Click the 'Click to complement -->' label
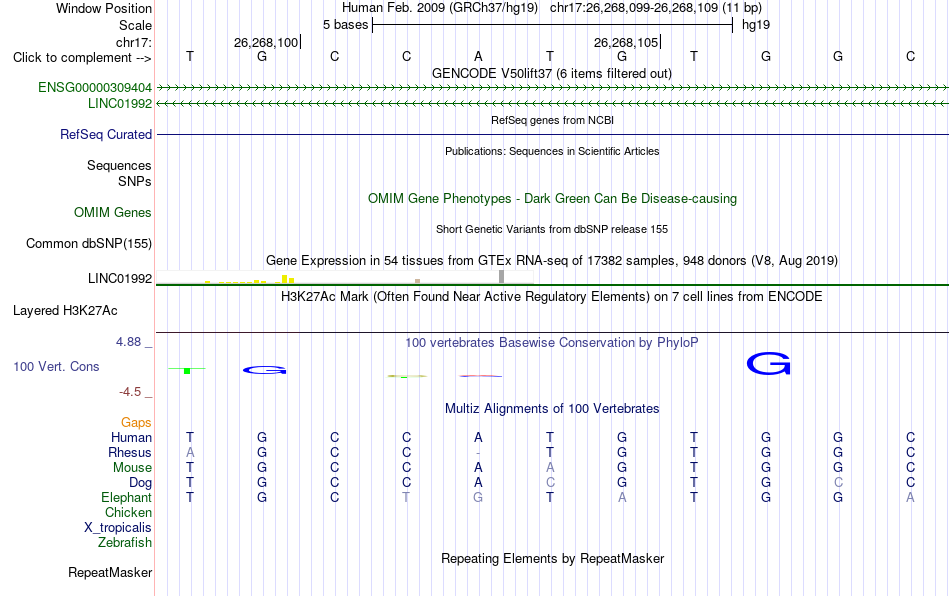Image resolution: width=950 pixels, height=596 pixels. [82, 58]
